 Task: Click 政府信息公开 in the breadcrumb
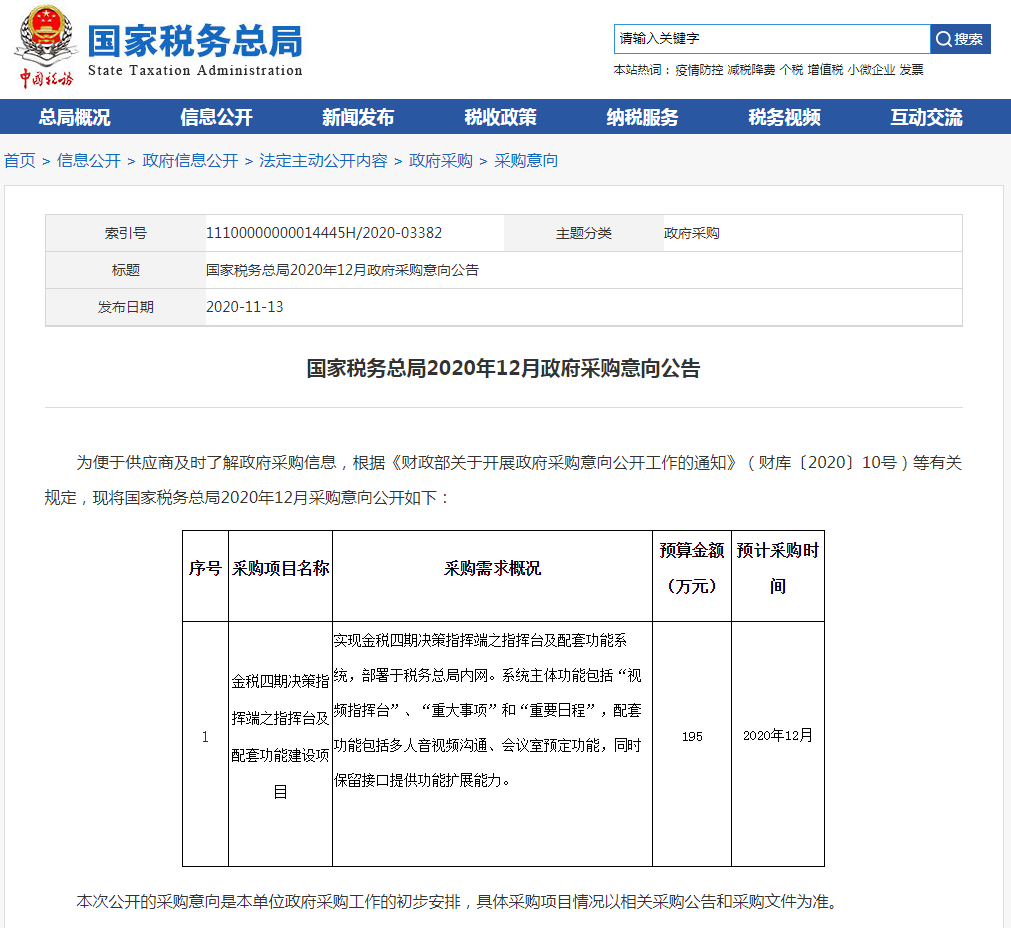point(190,161)
